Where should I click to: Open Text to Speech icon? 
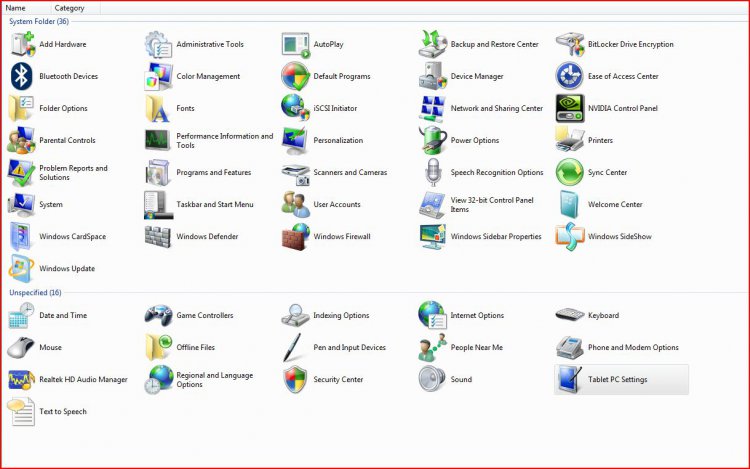(22, 411)
